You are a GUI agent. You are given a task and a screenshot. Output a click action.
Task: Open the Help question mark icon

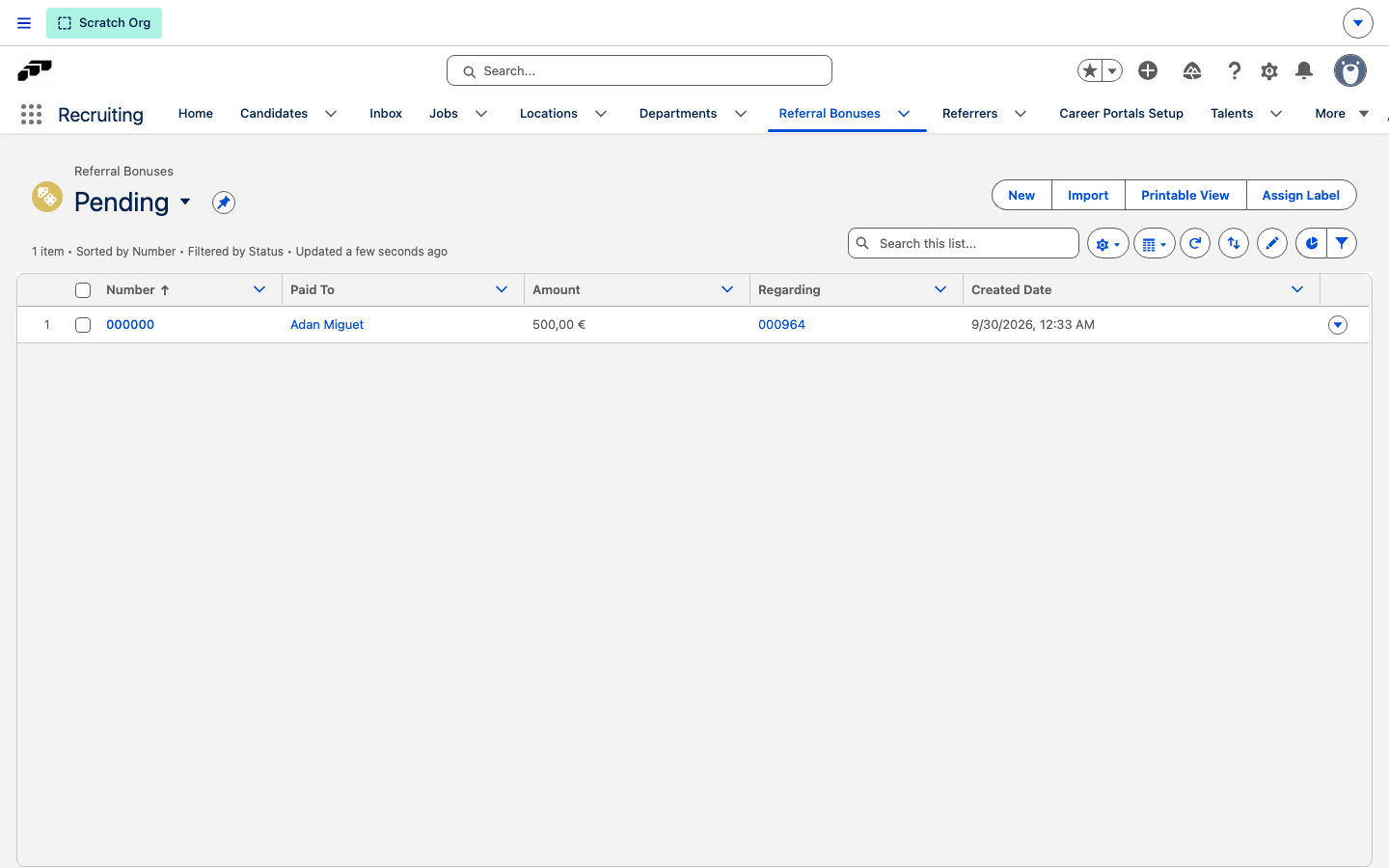[1234, 70]
